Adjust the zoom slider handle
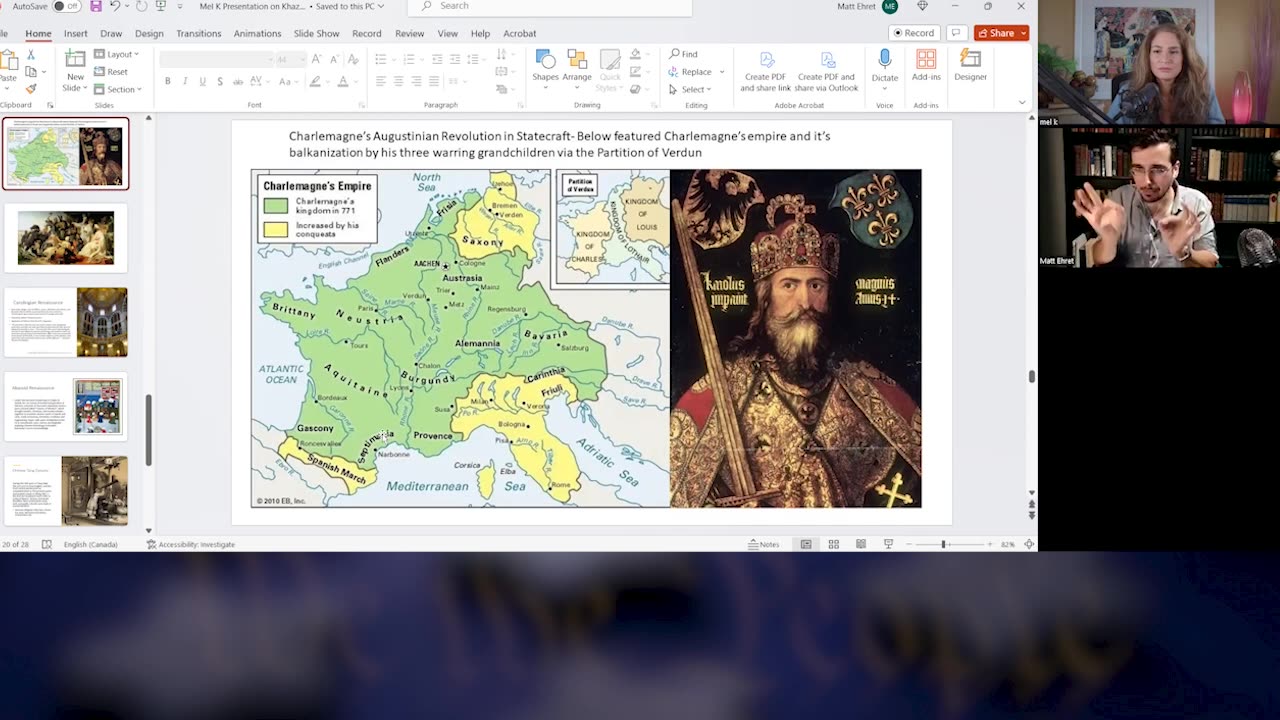Viewport: 1280px width, 720px height. click(943, 544)
